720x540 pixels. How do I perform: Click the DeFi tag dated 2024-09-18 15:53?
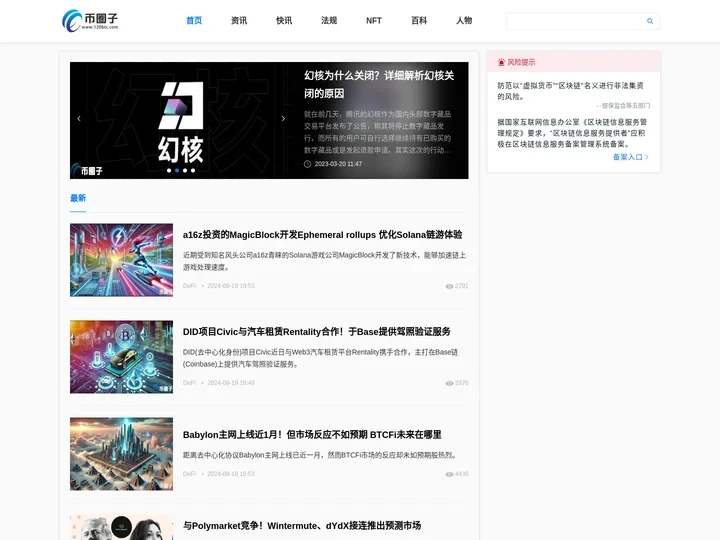click(x=189, y=474)
